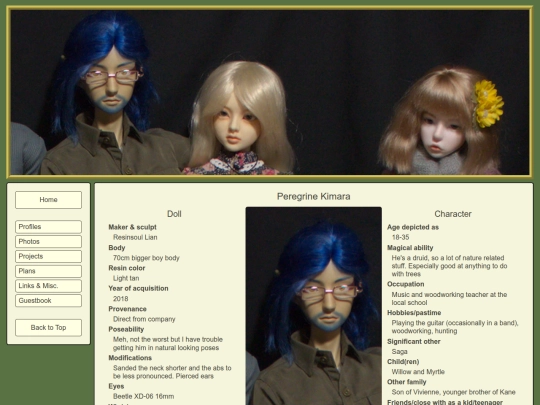Click the Maker & sculpt label

tap(132, 227)
